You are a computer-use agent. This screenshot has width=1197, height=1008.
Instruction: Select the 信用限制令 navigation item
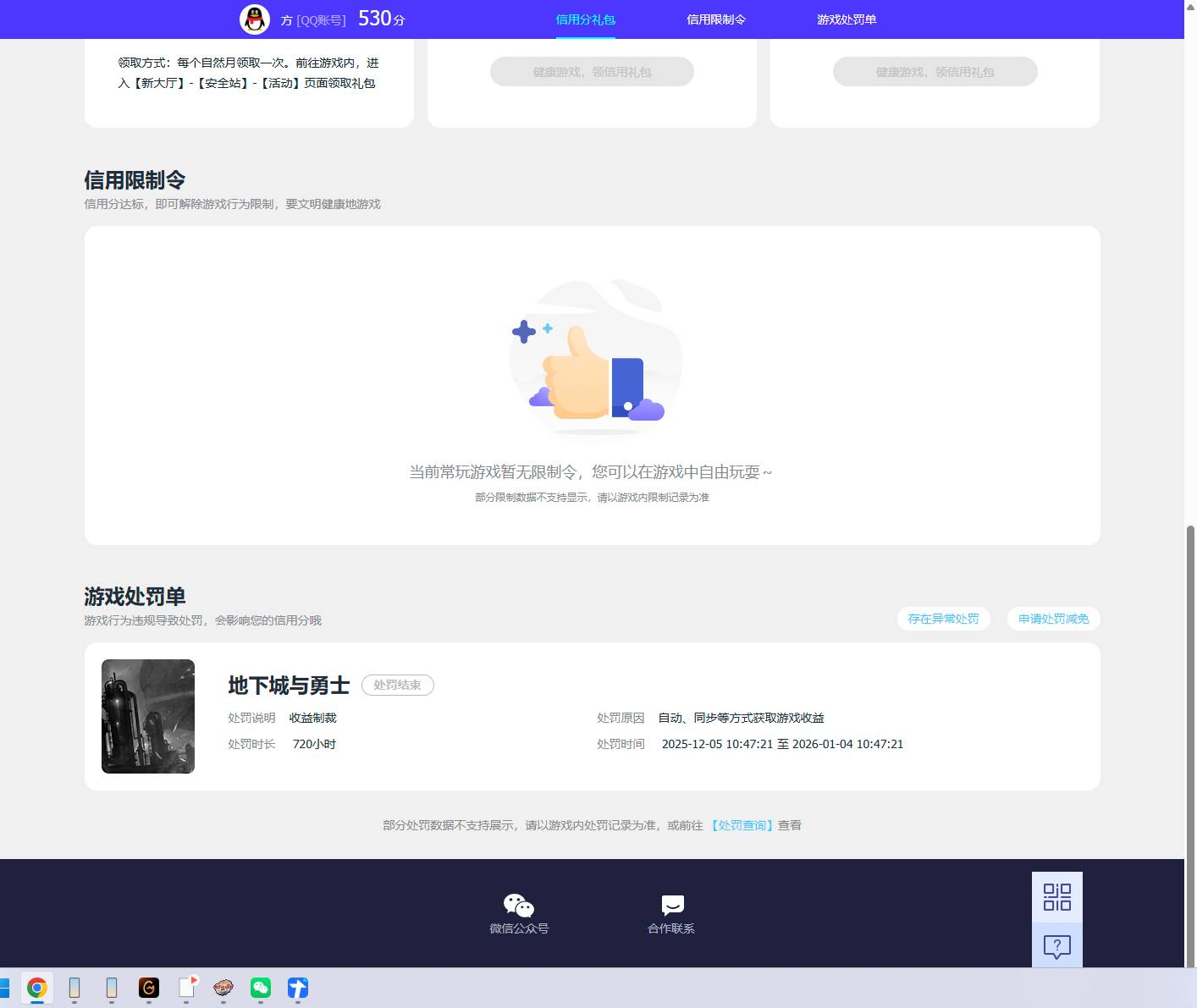[x=716, y=19]
